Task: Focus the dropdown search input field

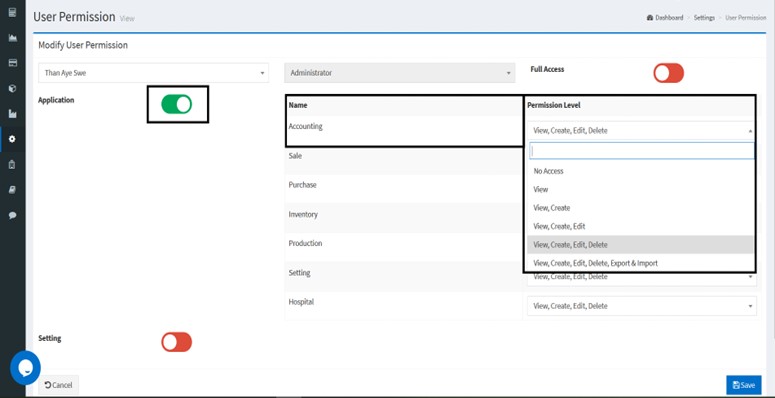Action: (642, 151)
